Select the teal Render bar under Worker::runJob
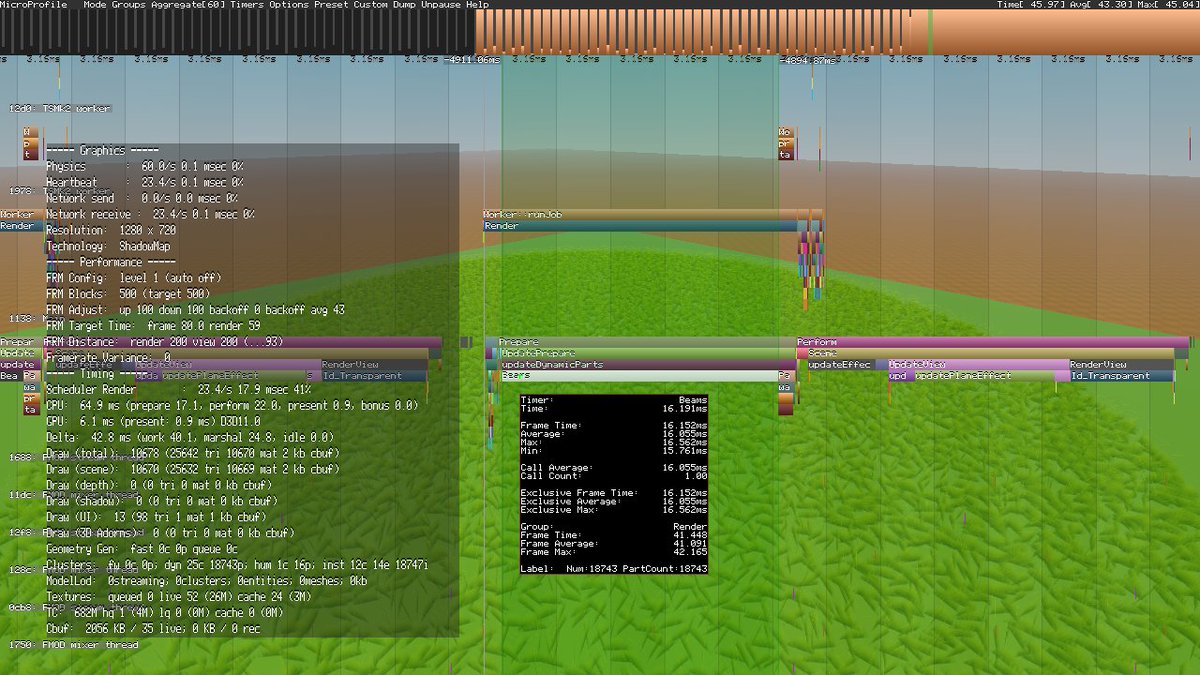1200x675 pixels. pos(640,226)
